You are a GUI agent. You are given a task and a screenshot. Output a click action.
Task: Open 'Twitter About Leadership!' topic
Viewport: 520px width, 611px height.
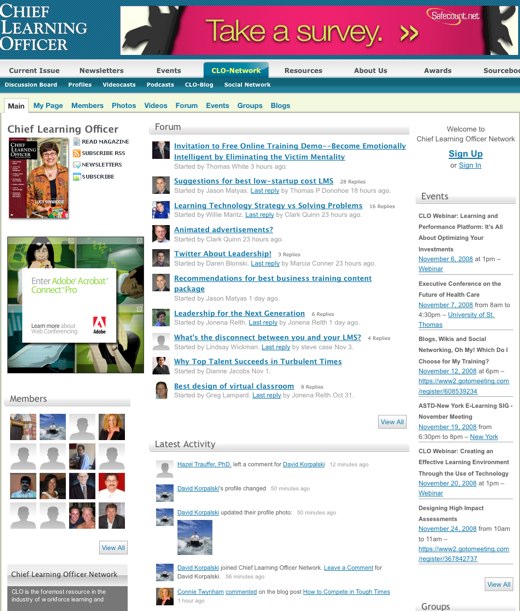223,254
